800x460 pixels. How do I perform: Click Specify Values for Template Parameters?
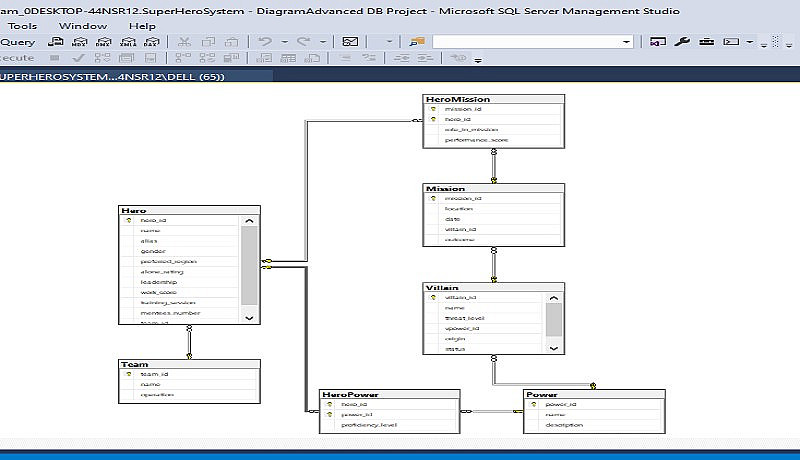coord(458,58)
